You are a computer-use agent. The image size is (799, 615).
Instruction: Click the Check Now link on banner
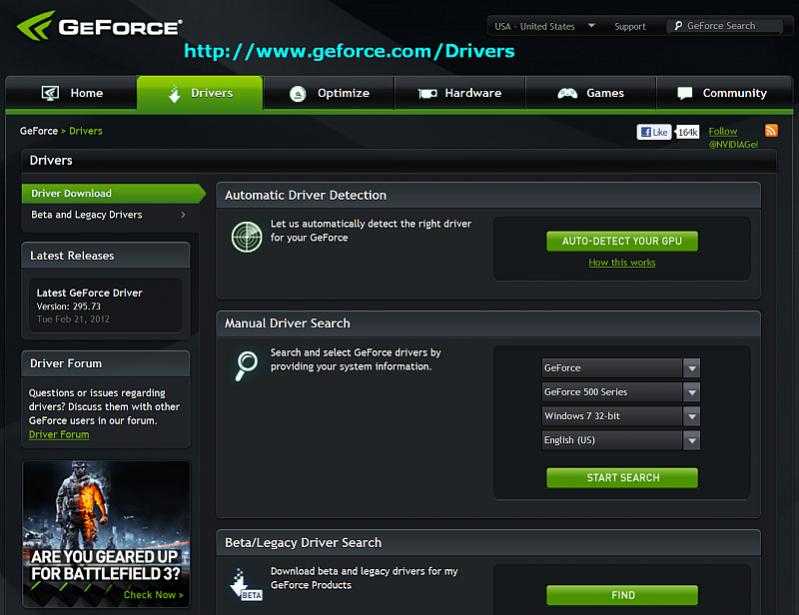153,595
